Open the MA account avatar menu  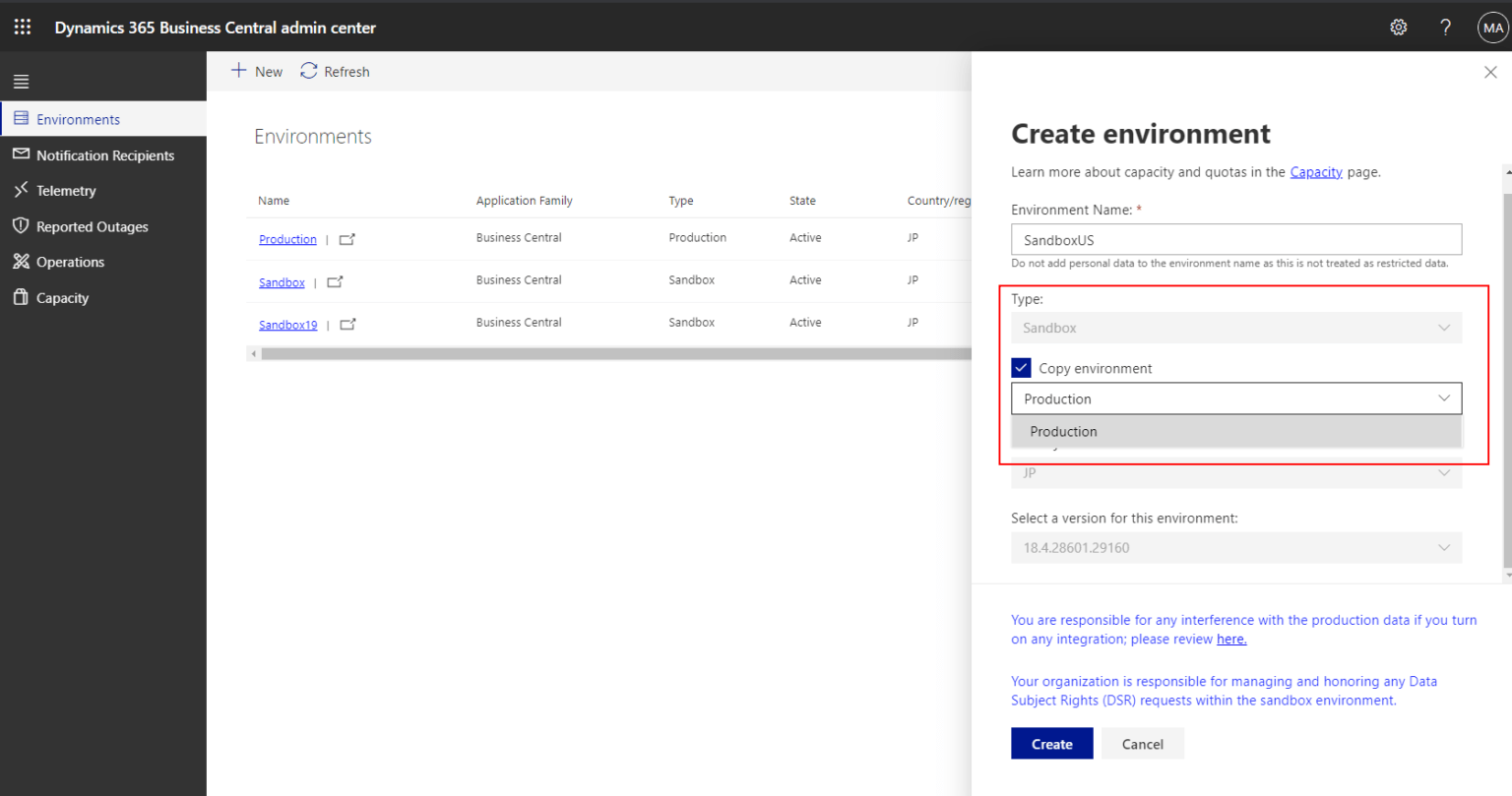pyautogui.click(x=1492, y=27)
